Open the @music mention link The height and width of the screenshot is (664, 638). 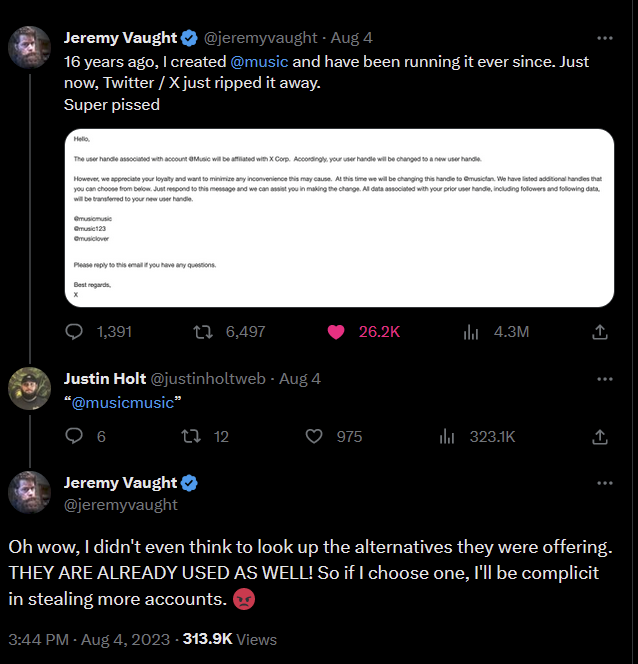tap(260, 61)
